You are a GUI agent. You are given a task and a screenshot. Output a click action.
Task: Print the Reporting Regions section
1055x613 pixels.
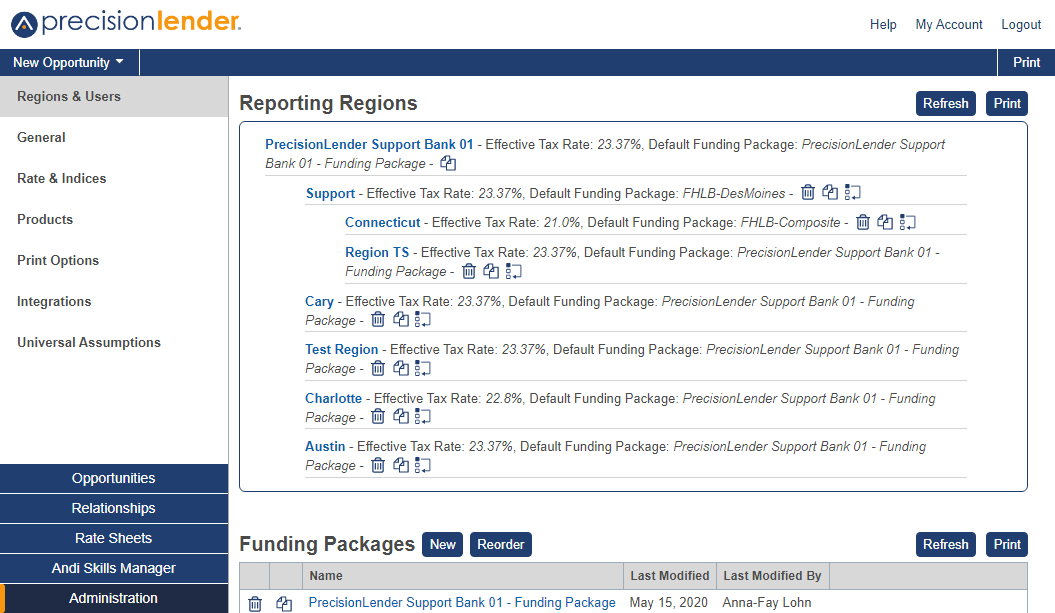click(x=1007, y=104)
